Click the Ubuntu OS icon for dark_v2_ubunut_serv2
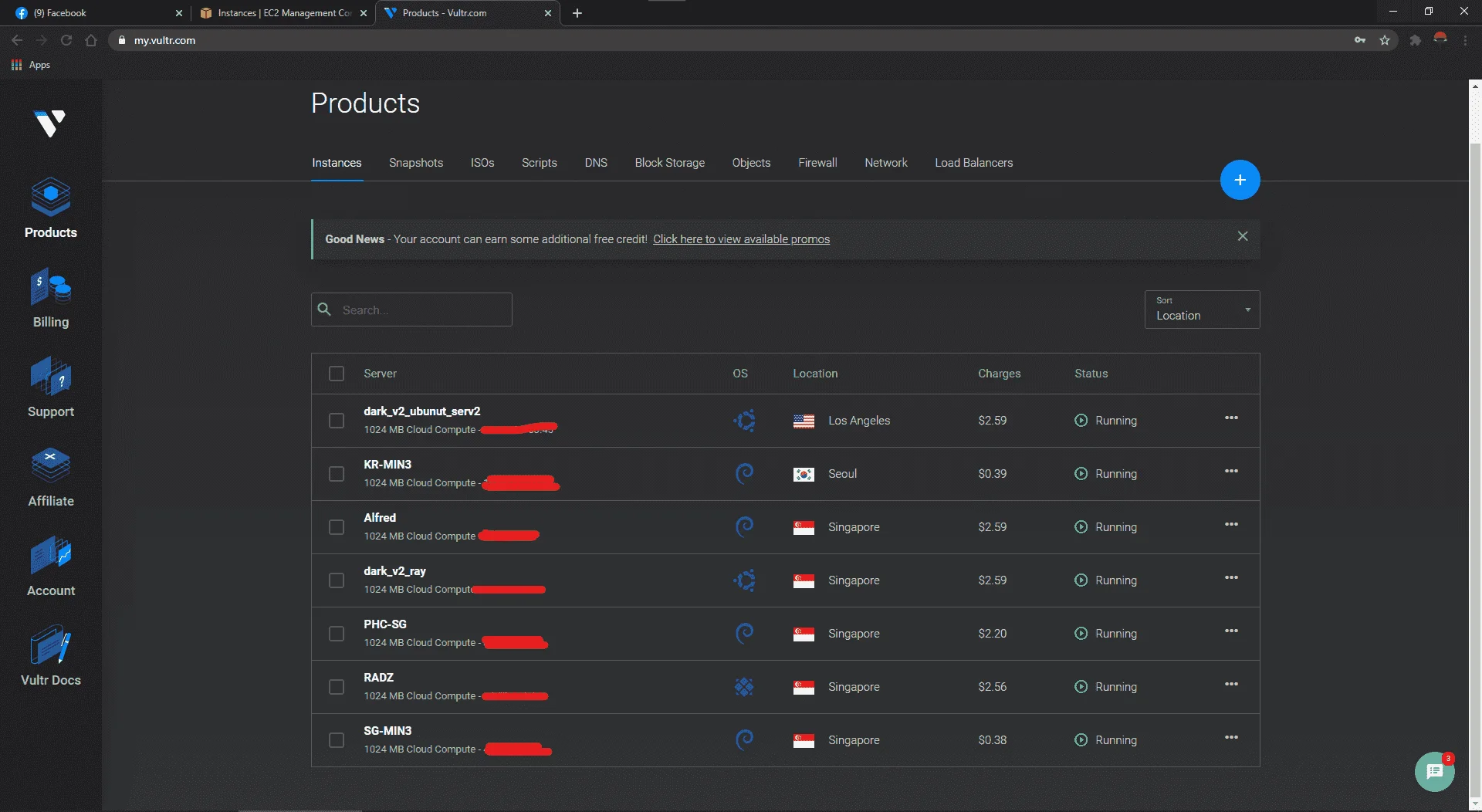 point(744,421)
